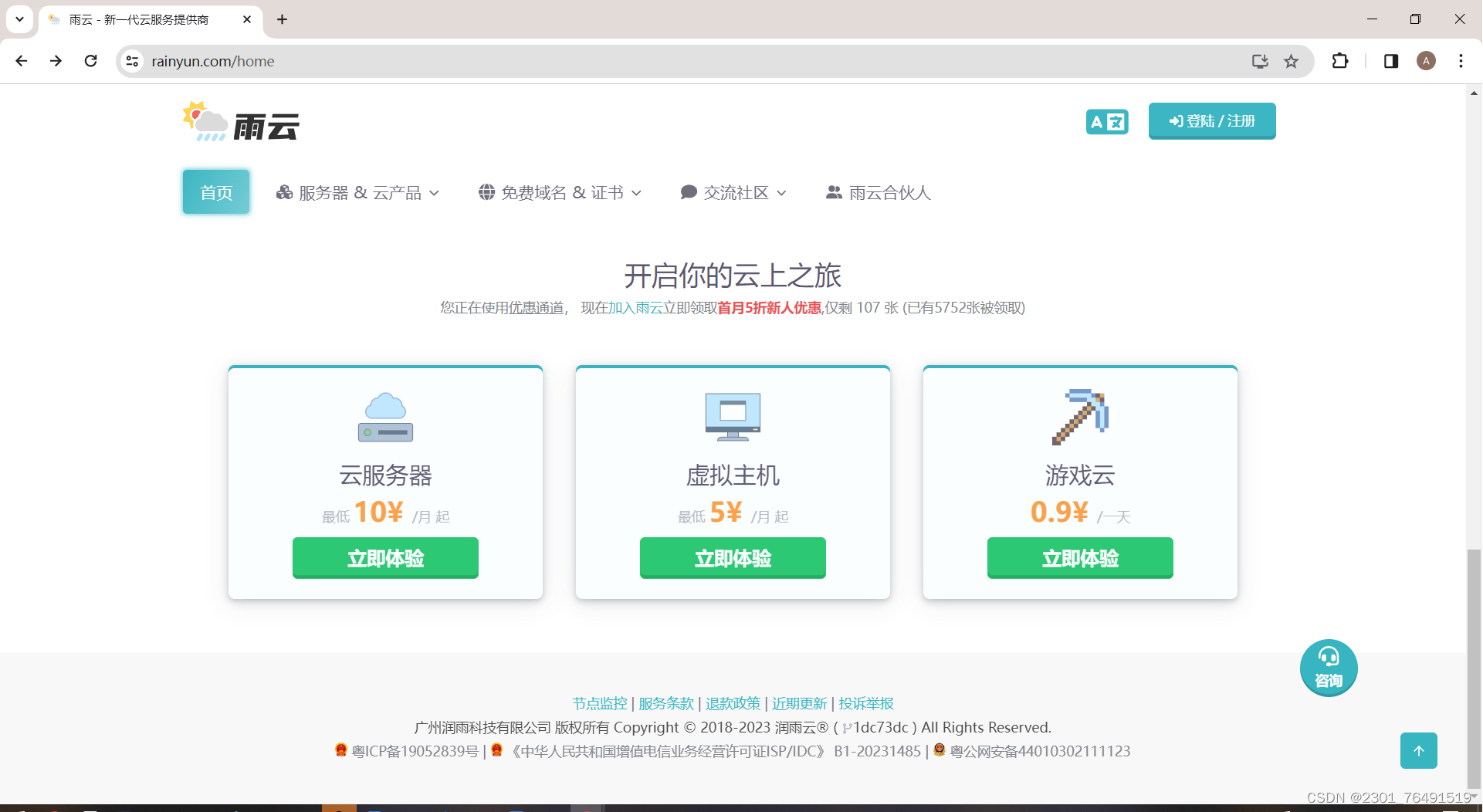
Task: Click the 粤ICP备19052839号 registration text
Action: click(x=415, y=751)
